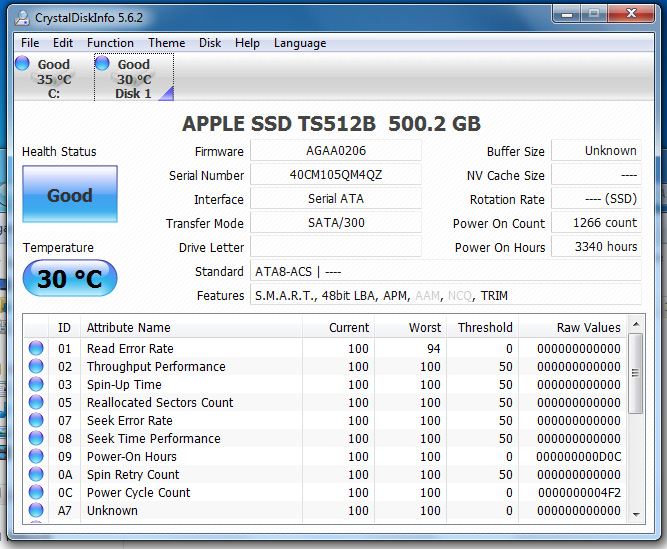Screen dimensions: 667x549
Task: Click the status orb for Read Error Rate
Action: 36,348
